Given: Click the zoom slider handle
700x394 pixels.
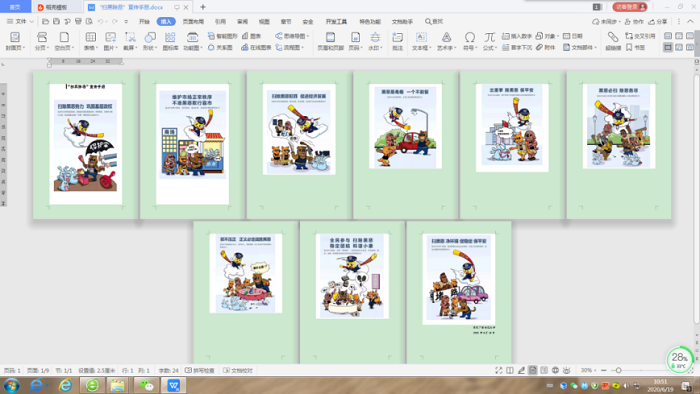Looking at the screenshot, I should point(618,370).
